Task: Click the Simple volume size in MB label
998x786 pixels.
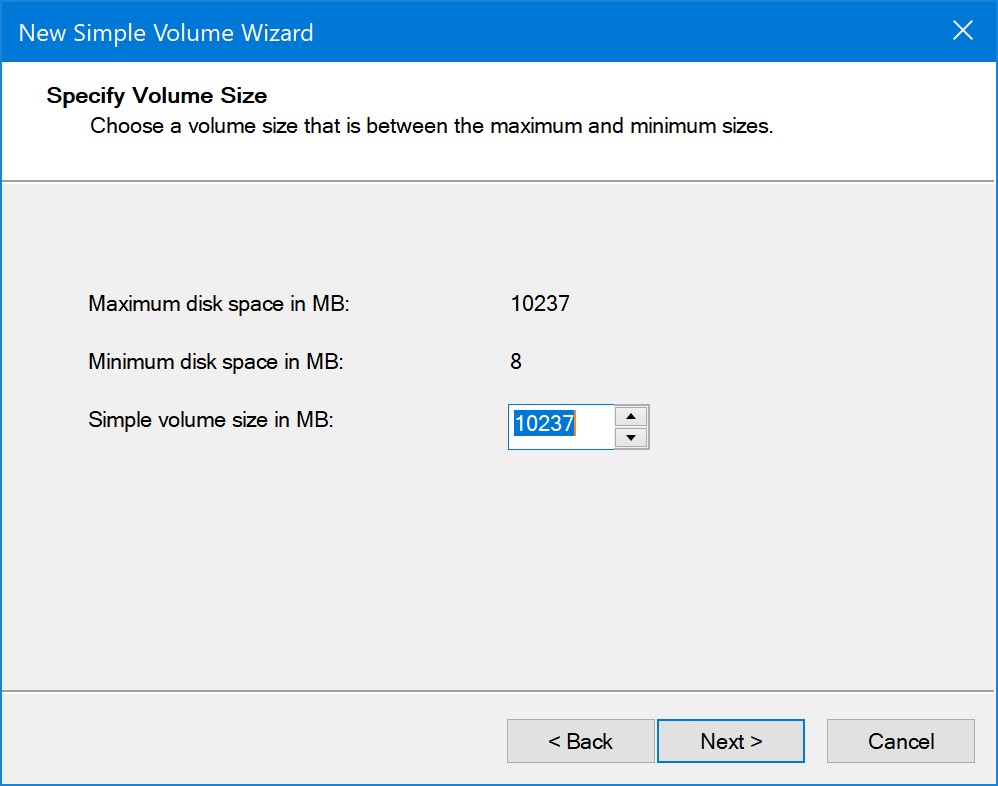Action: coord(210,420)
